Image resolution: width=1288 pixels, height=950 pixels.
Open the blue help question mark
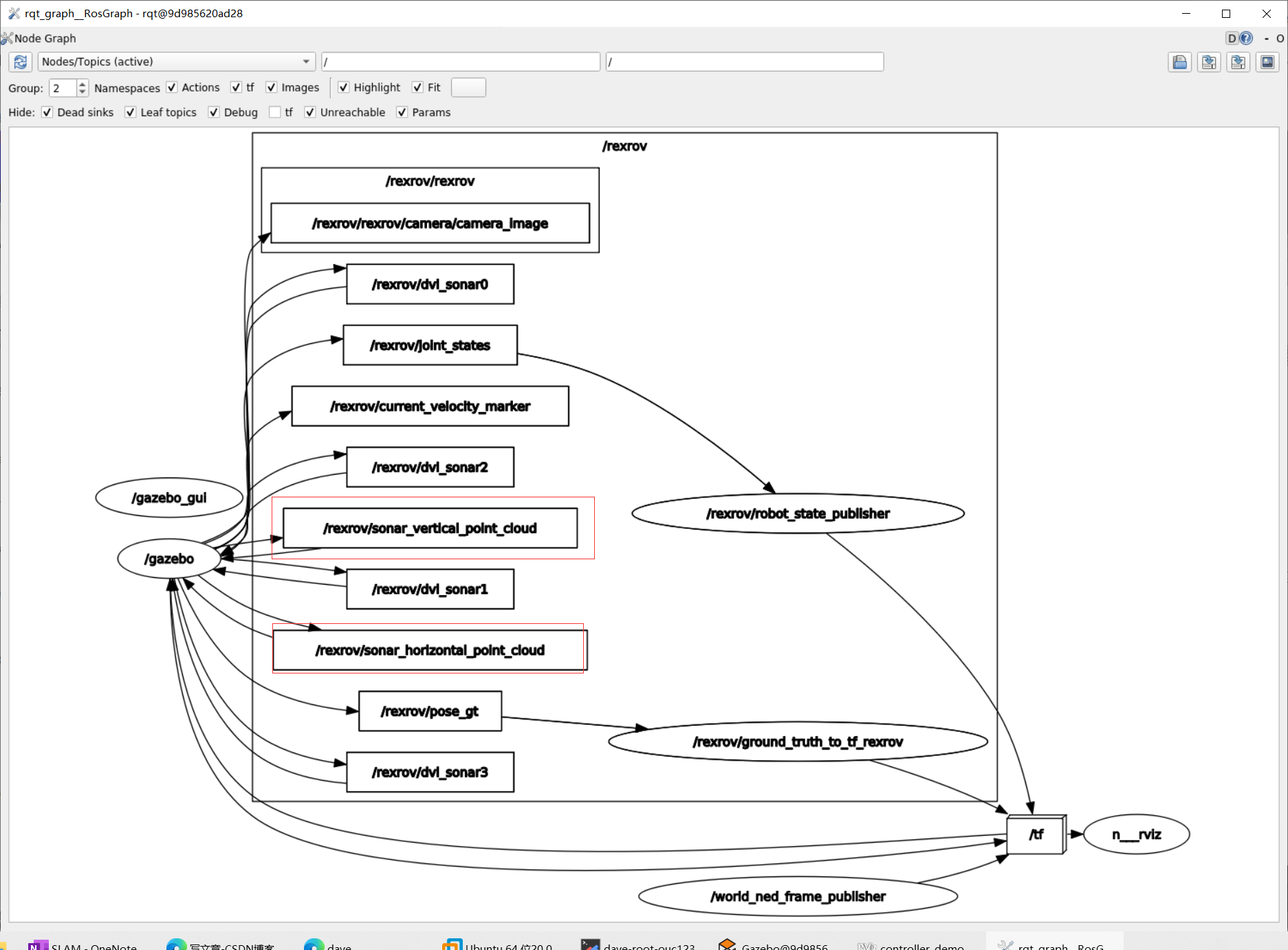point(1246,39)
